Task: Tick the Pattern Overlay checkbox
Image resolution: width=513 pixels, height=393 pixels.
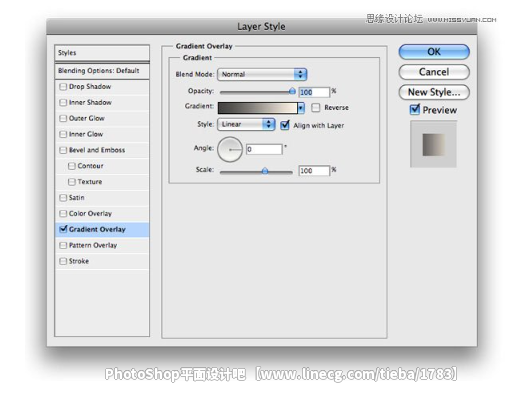Action: pos(63,245)
